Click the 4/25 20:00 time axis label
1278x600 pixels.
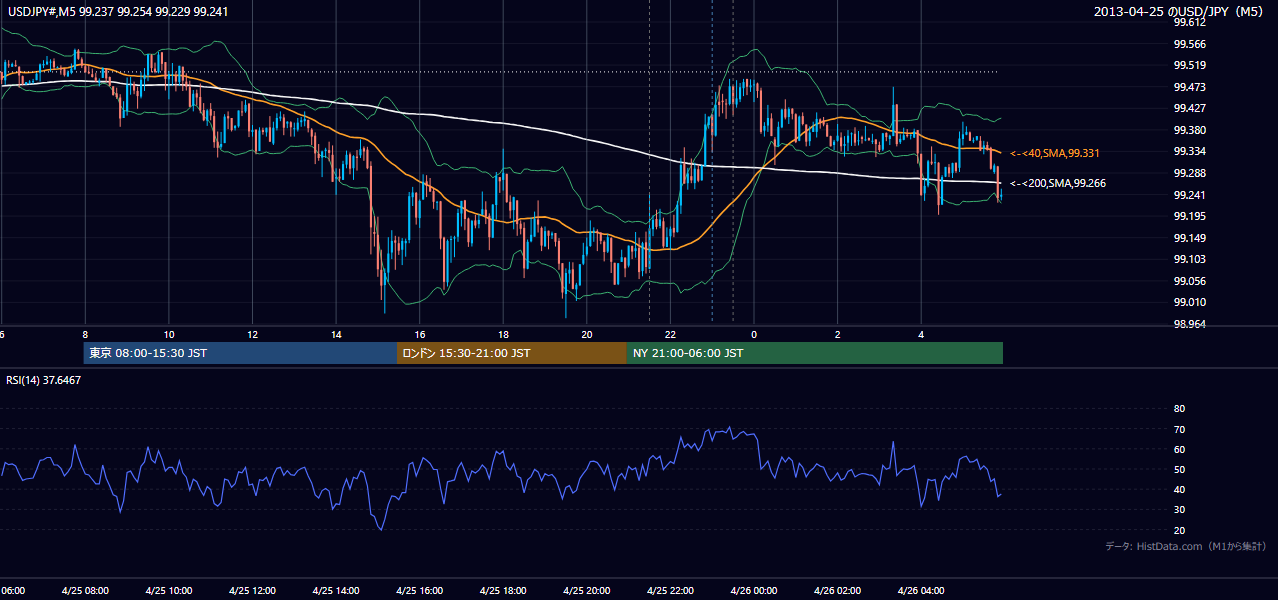[587, 590]
